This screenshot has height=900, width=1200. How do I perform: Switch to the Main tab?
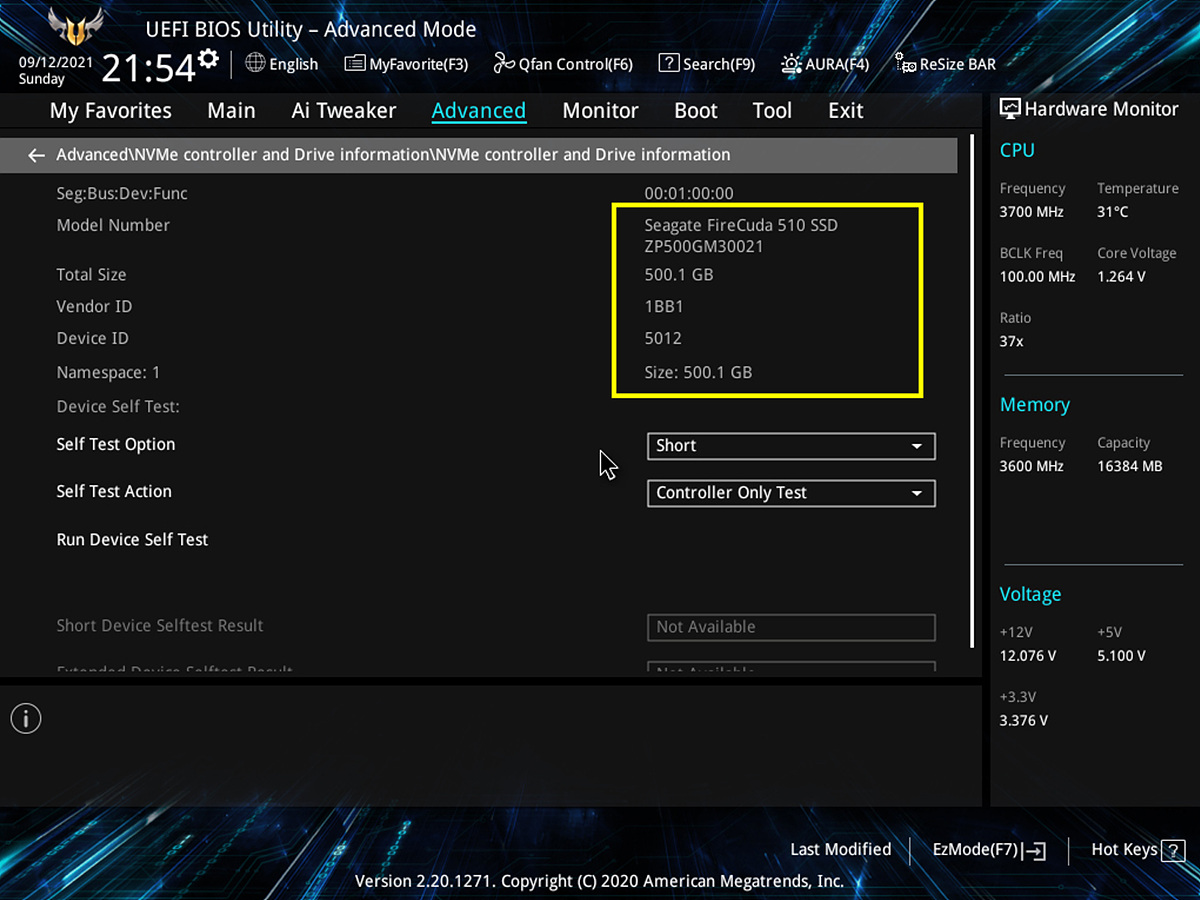pos(231,111)
